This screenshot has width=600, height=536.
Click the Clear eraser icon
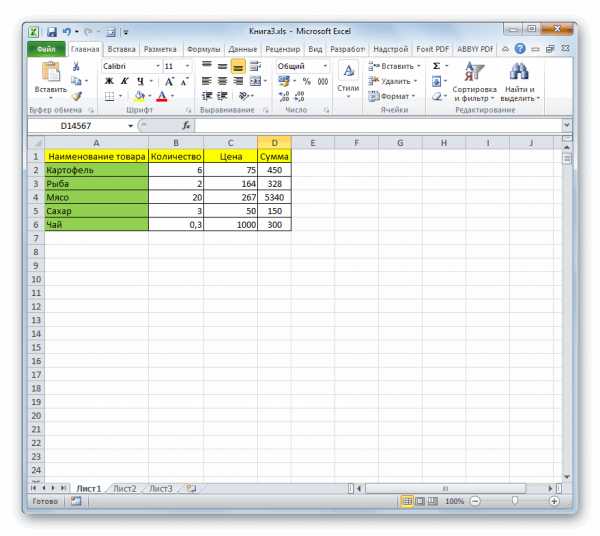pos(437,96)
